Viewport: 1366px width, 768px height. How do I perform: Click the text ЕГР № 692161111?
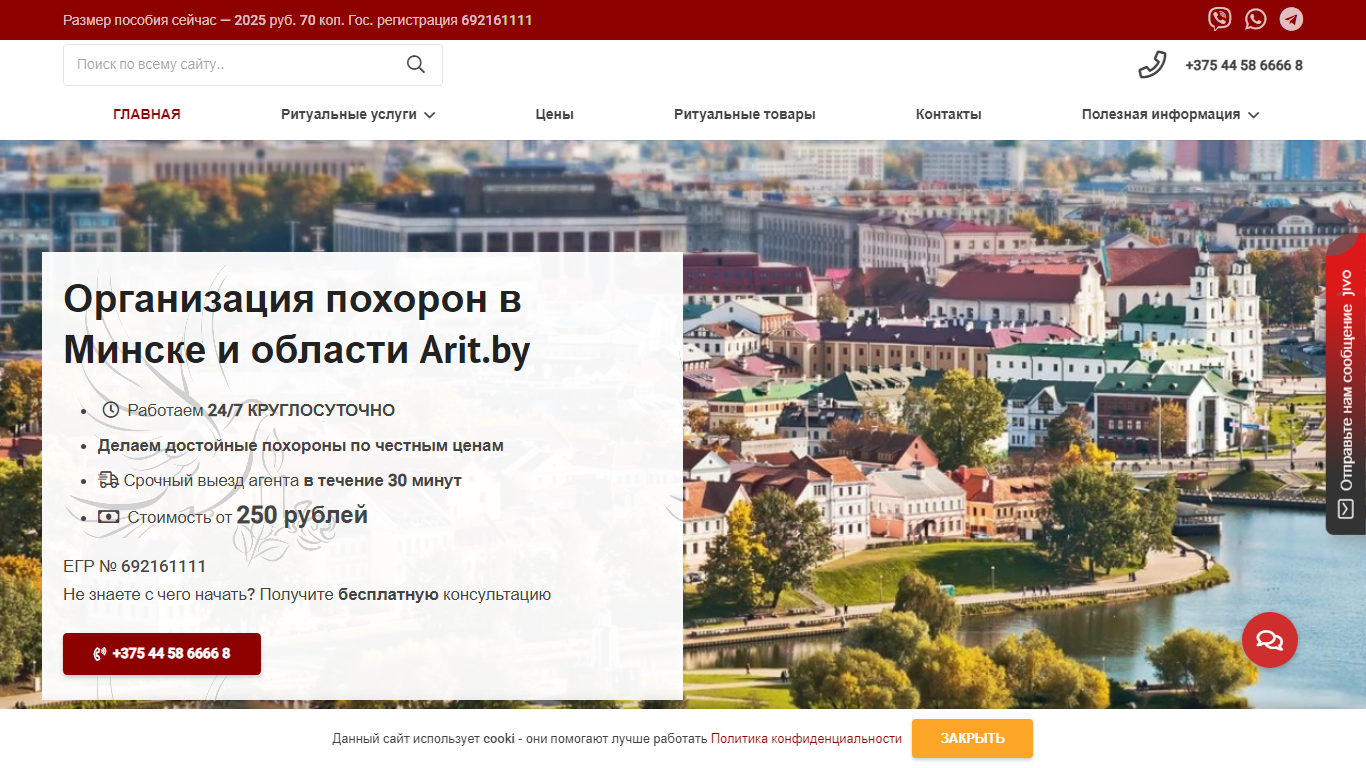(135, 566)
